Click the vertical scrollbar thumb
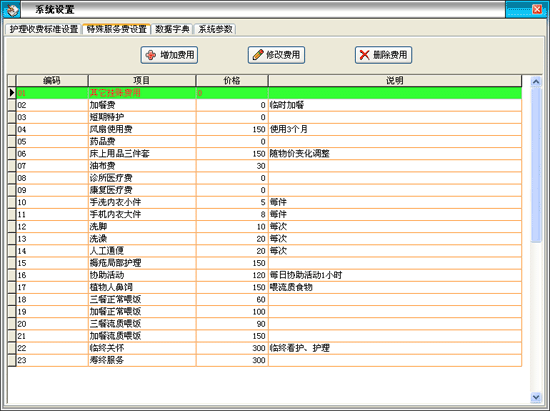550x411 pixels. [x=536, y=165]
